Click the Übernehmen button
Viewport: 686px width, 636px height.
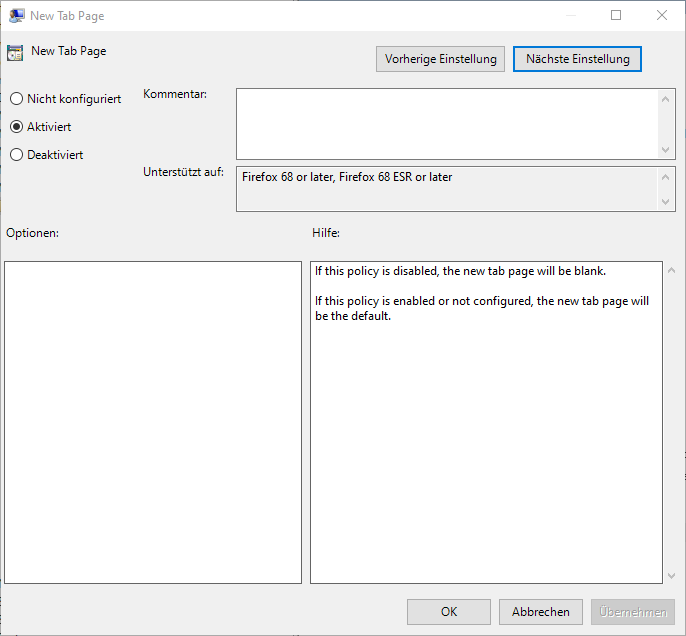click(x=633, y=612)
